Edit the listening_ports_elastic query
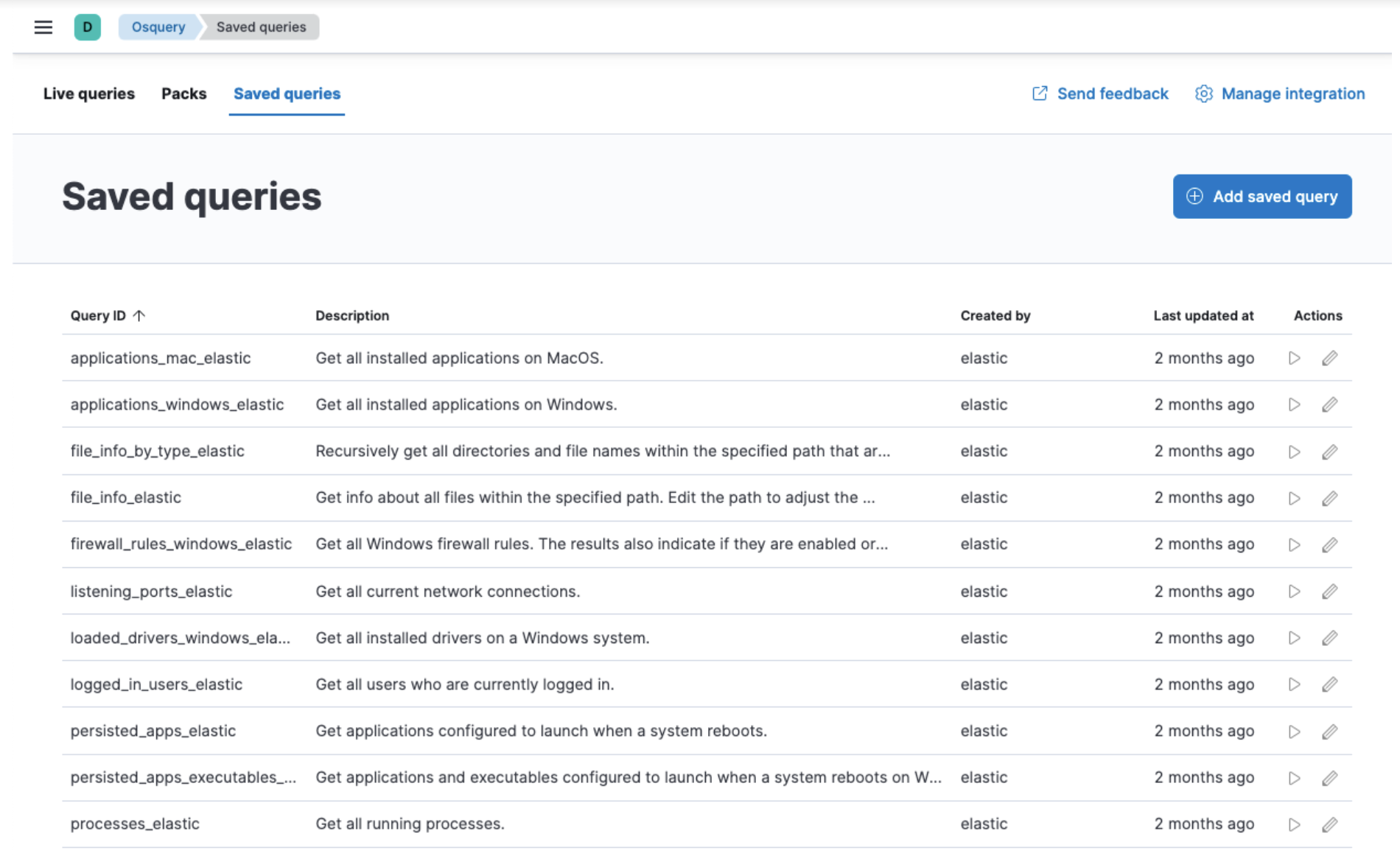 1331,592
